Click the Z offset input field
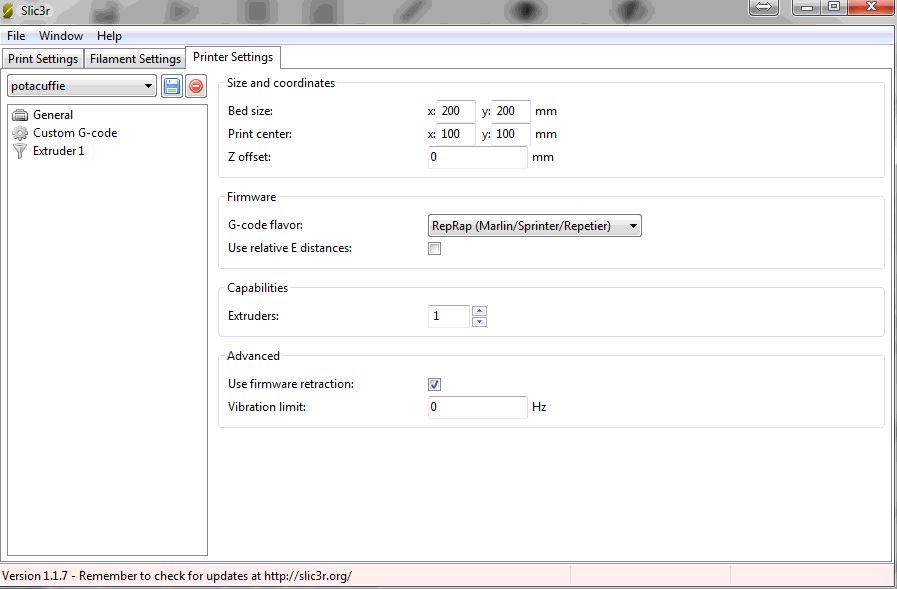Viewport: 897px width, 589px height. point(477,157)
